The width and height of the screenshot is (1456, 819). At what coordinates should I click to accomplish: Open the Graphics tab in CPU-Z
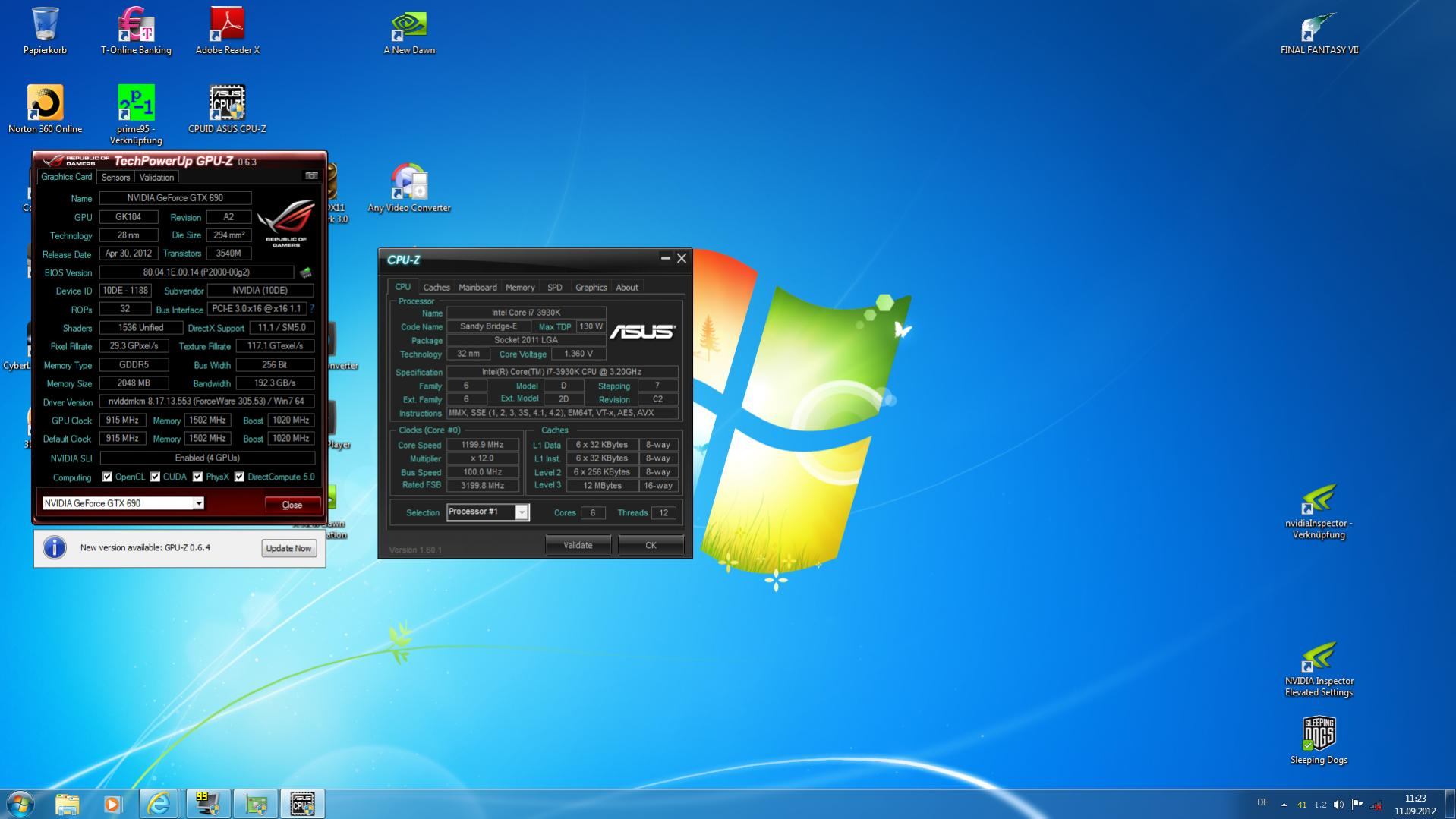pyautogui.click(x=591, y=288)
